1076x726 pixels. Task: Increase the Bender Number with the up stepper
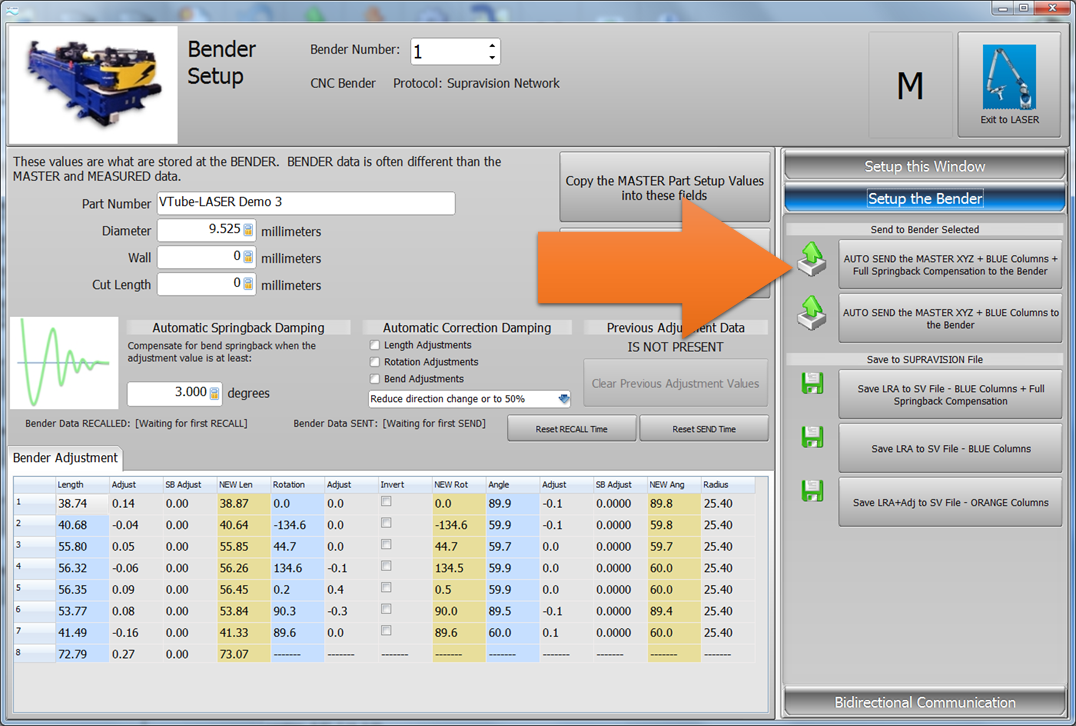click(492, 46)
